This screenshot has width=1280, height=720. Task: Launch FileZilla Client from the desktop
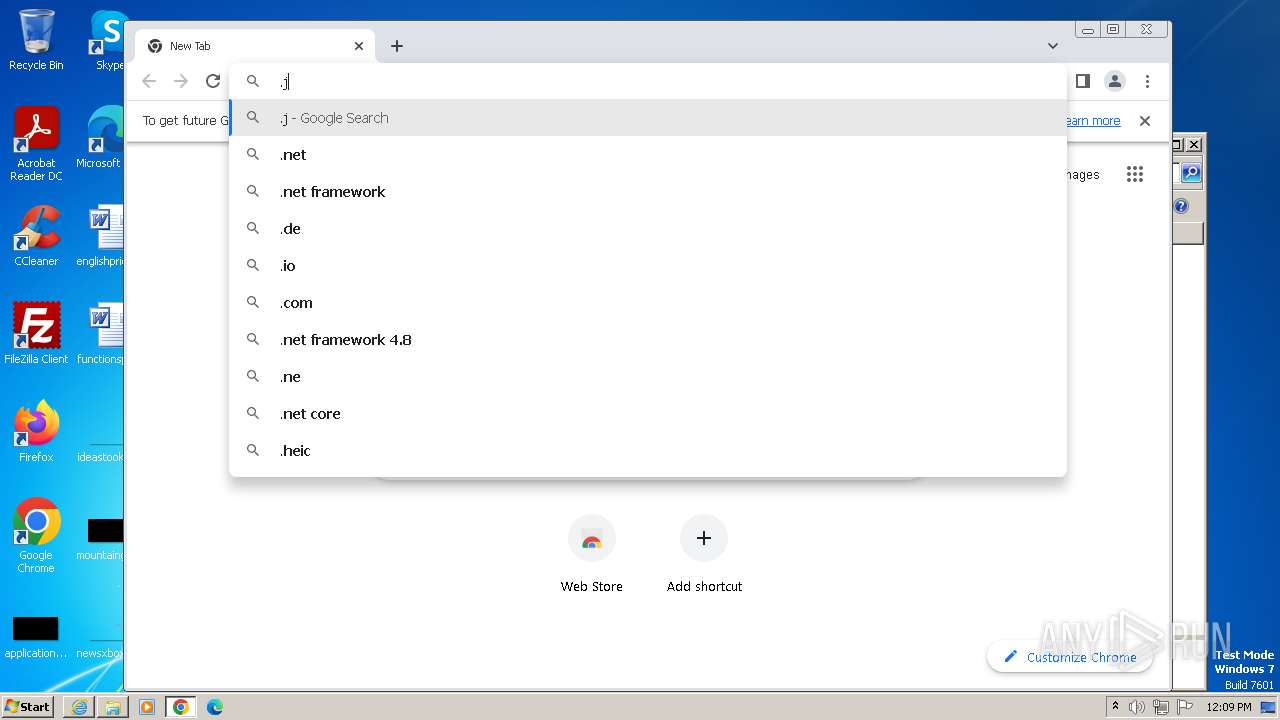click(x=36, y=333)
